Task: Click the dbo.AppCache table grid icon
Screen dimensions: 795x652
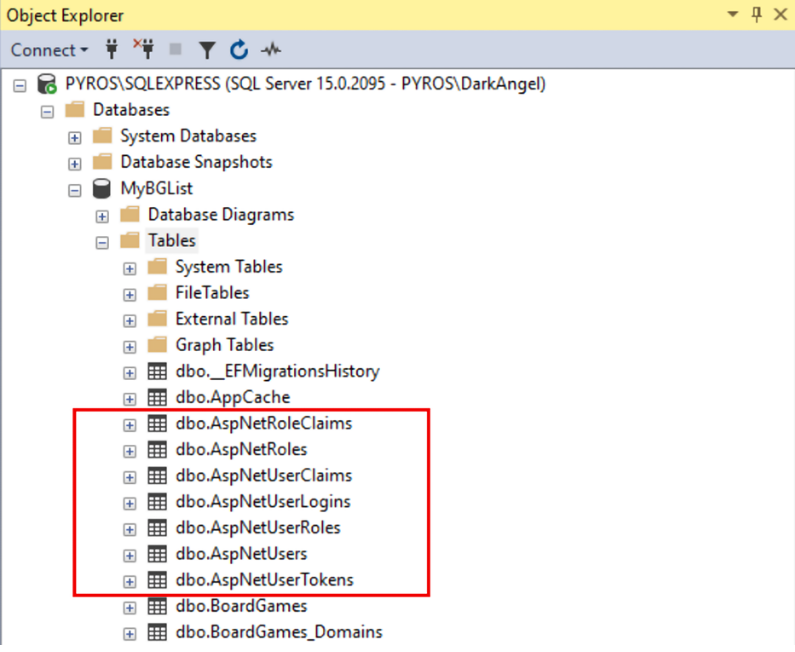Action: coord(156,398)
